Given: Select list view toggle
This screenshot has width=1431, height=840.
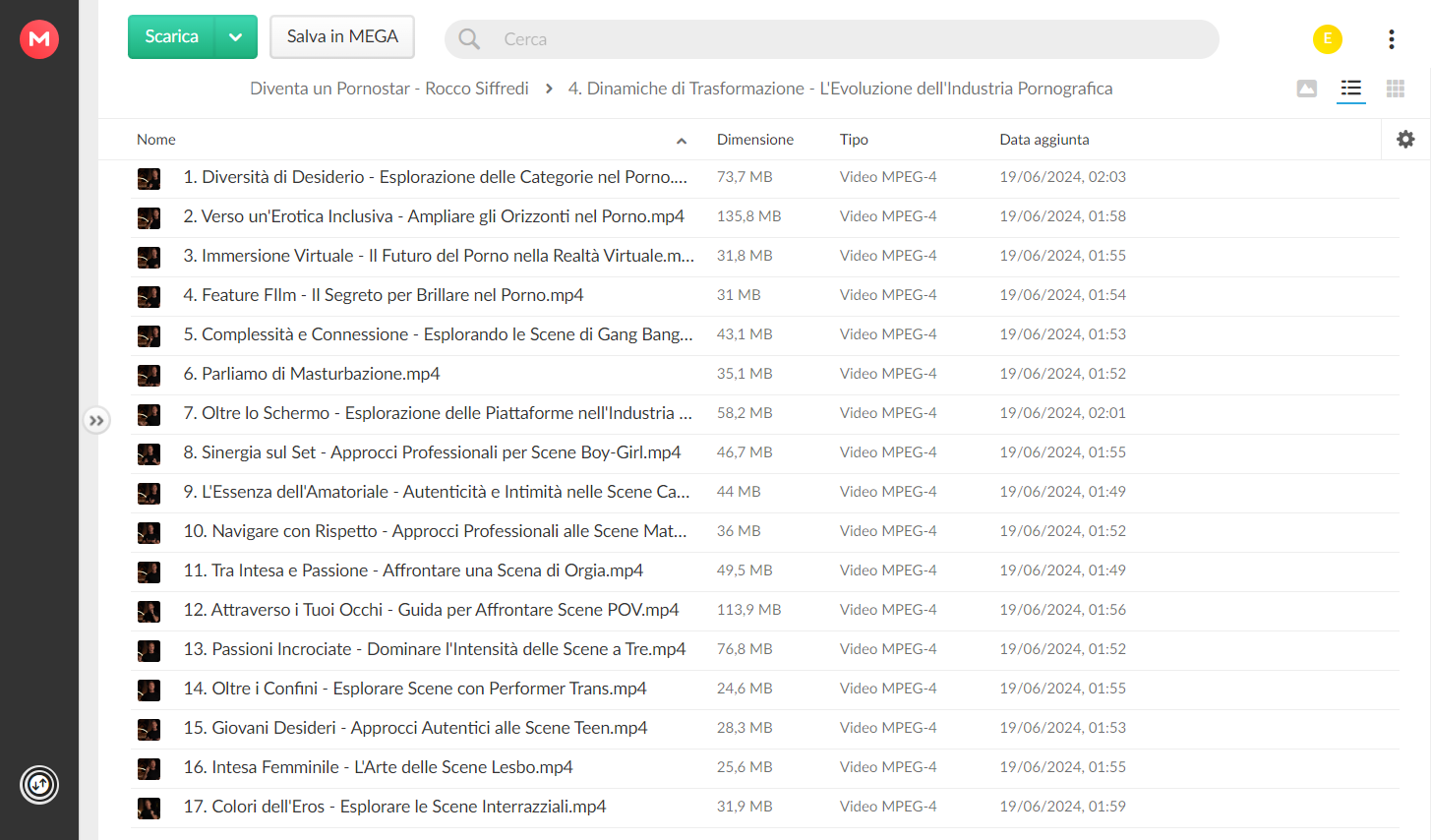Looking at the screenshot, I should 1350,89.
